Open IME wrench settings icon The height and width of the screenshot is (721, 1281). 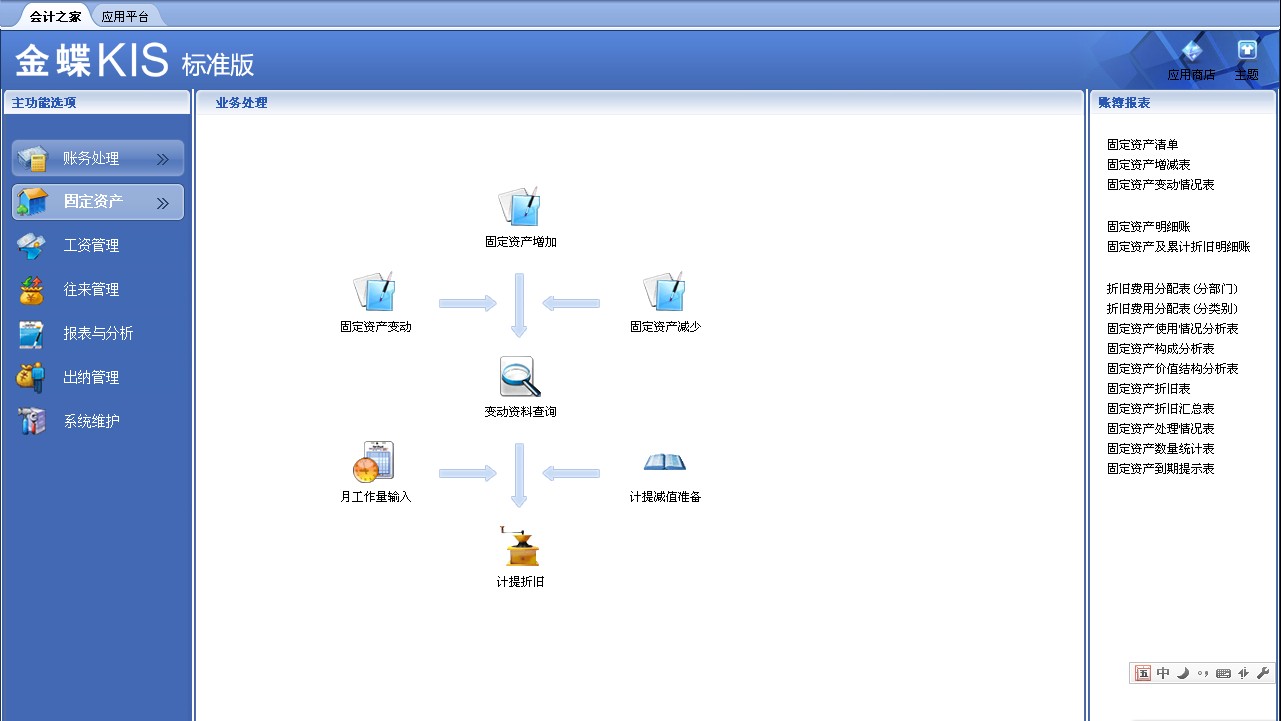1262,673
